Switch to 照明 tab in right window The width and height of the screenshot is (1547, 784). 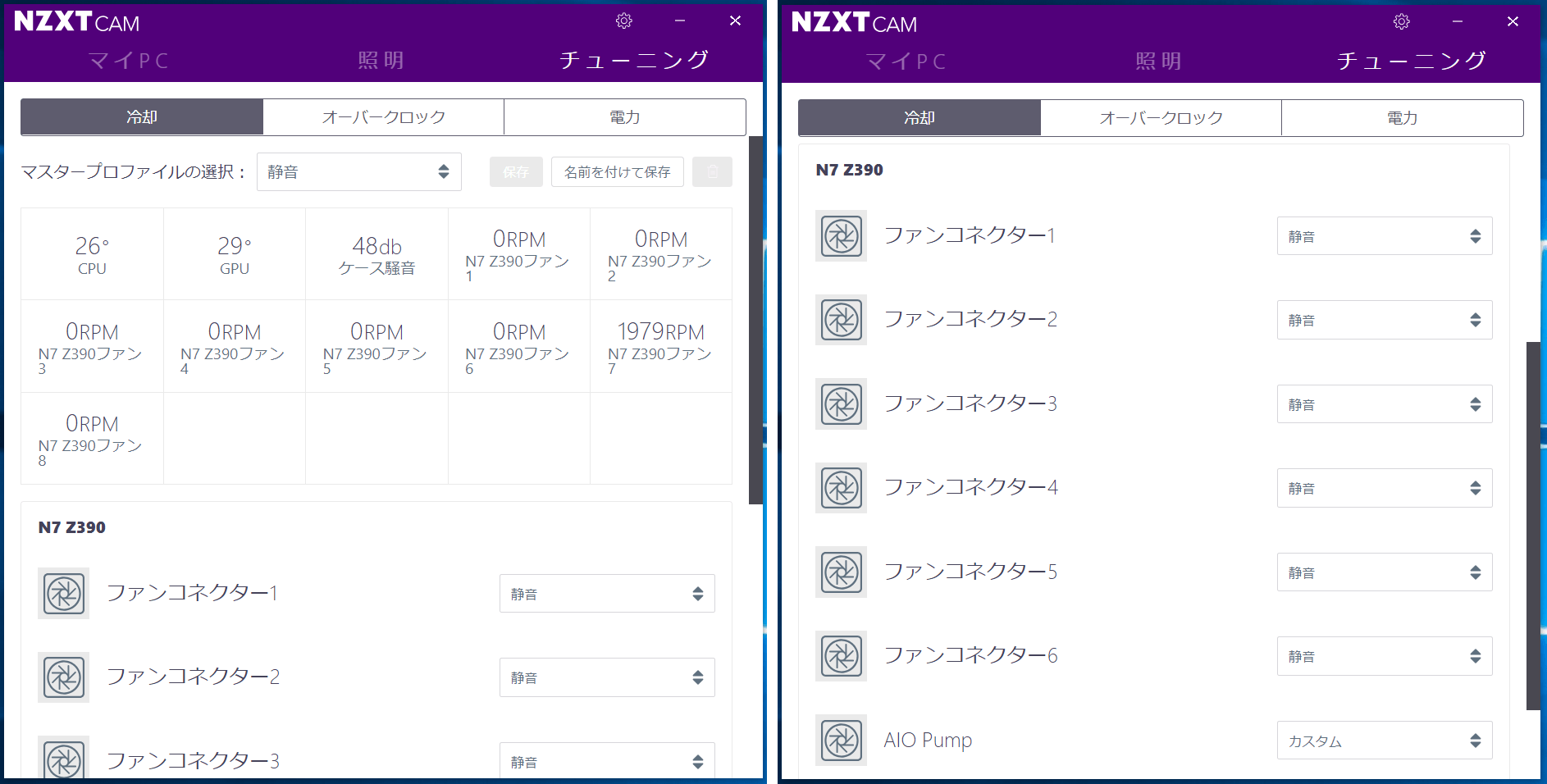pyautogui.click(x=1159, y=62)
